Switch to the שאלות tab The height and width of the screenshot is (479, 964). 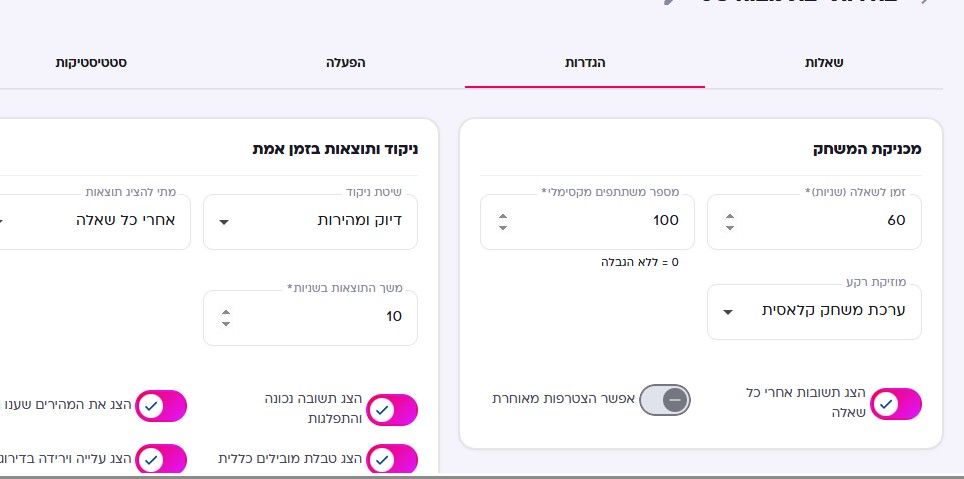point(823,63)
